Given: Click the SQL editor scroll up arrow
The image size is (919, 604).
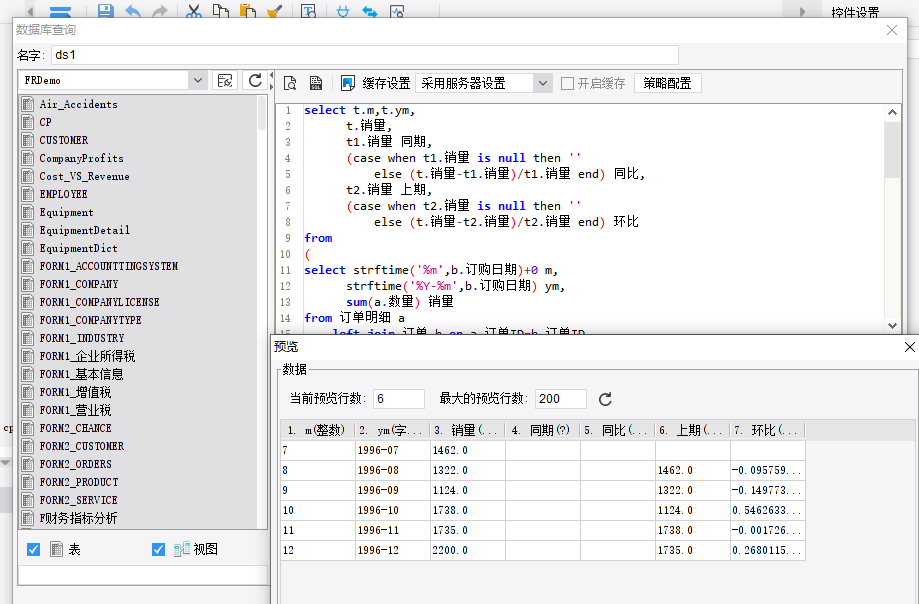Looking at the screenshot, I should pos(892,112).
